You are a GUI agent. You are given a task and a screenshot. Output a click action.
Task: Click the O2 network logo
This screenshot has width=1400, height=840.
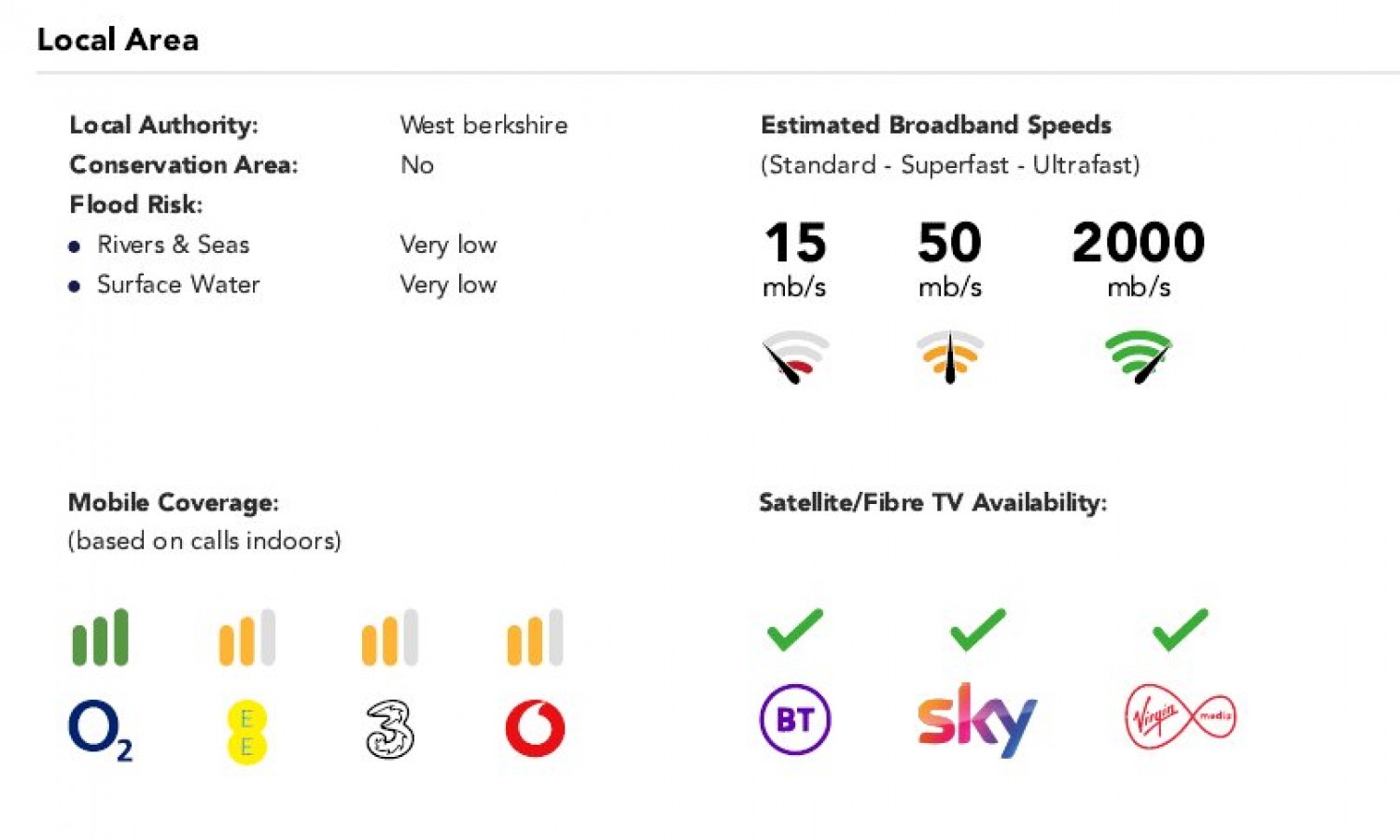[x=100, y=730]
